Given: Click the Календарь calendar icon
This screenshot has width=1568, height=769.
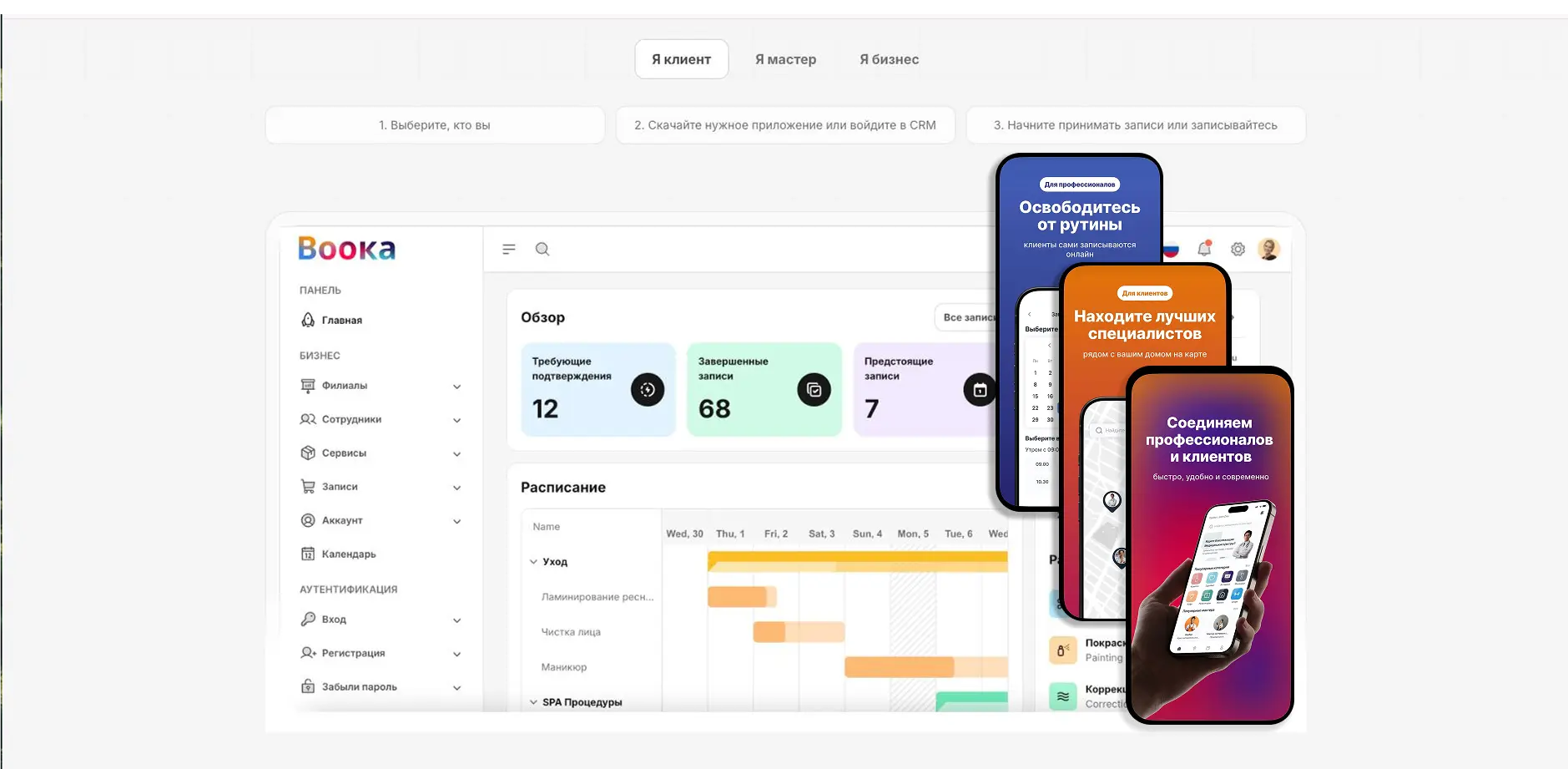Looking at the screenshot, I should pos(308,554).
